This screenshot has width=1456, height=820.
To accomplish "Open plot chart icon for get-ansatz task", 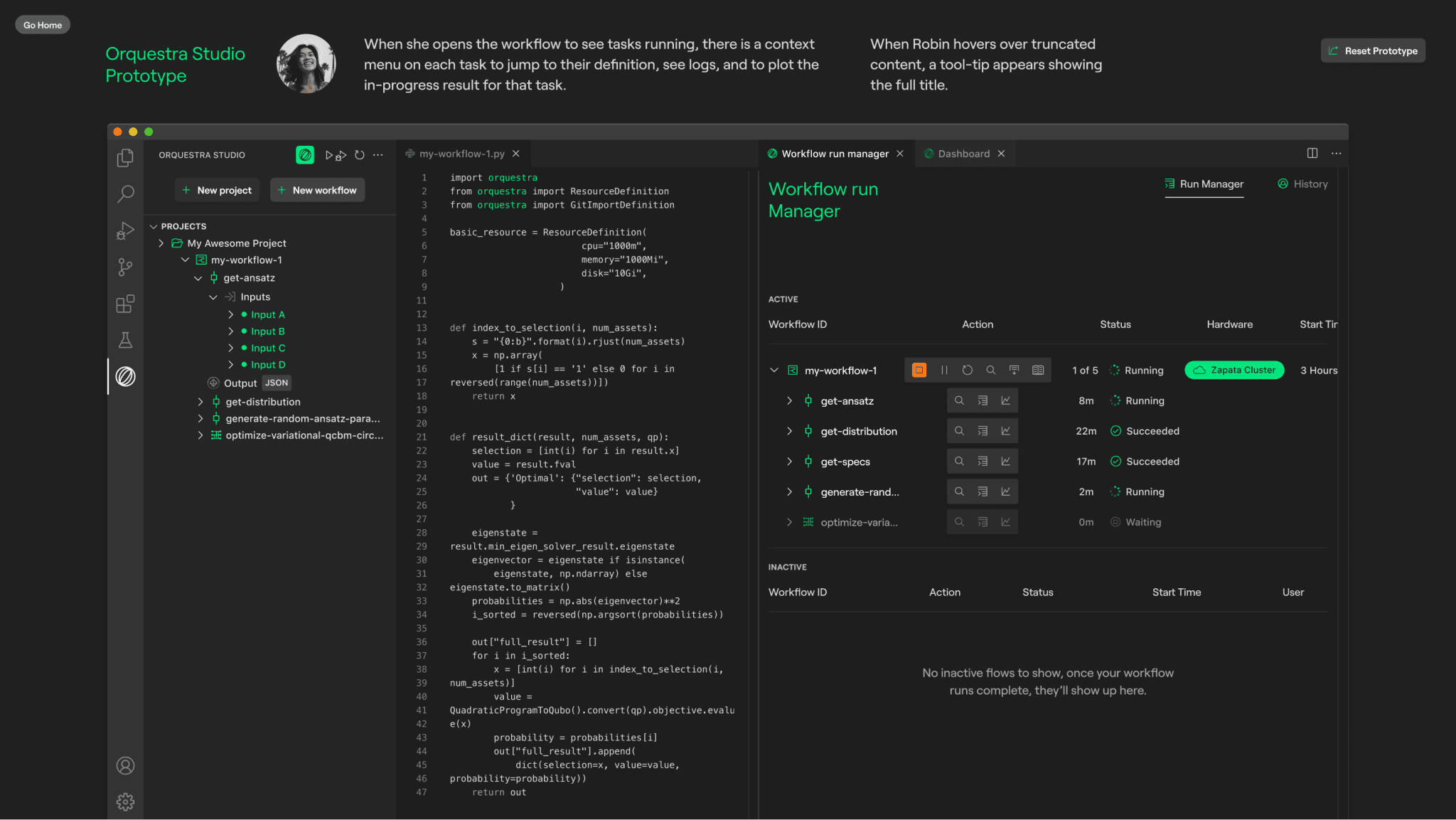I will point(1006,400).
